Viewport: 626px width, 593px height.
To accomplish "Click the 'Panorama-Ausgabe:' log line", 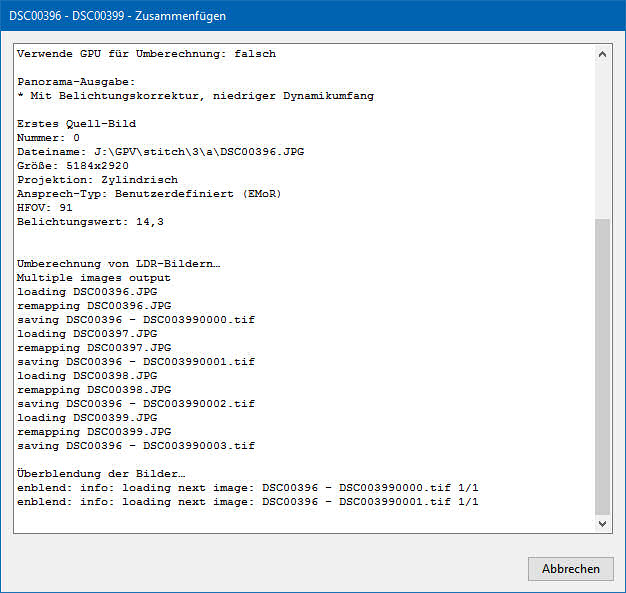I will coord(76,82).
